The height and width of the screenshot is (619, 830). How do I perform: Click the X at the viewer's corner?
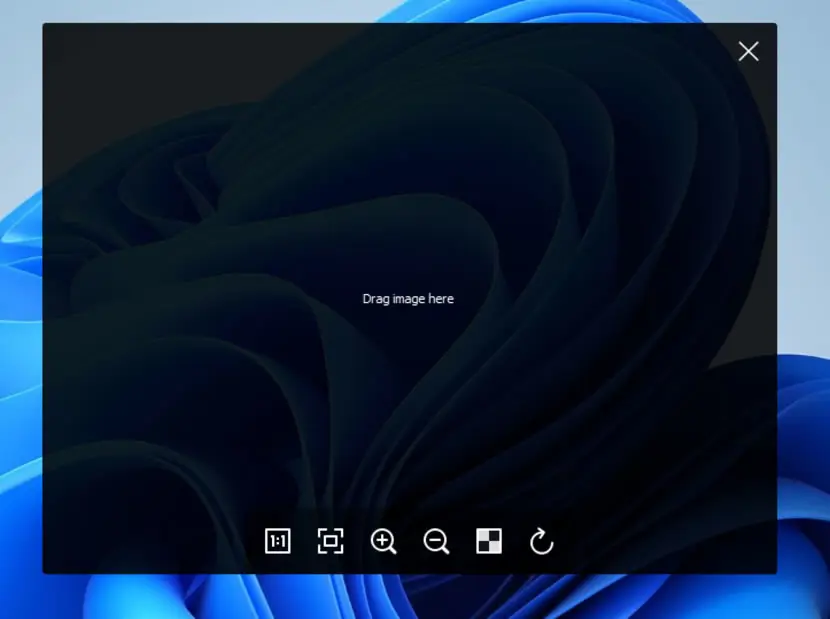coord(748,51)
